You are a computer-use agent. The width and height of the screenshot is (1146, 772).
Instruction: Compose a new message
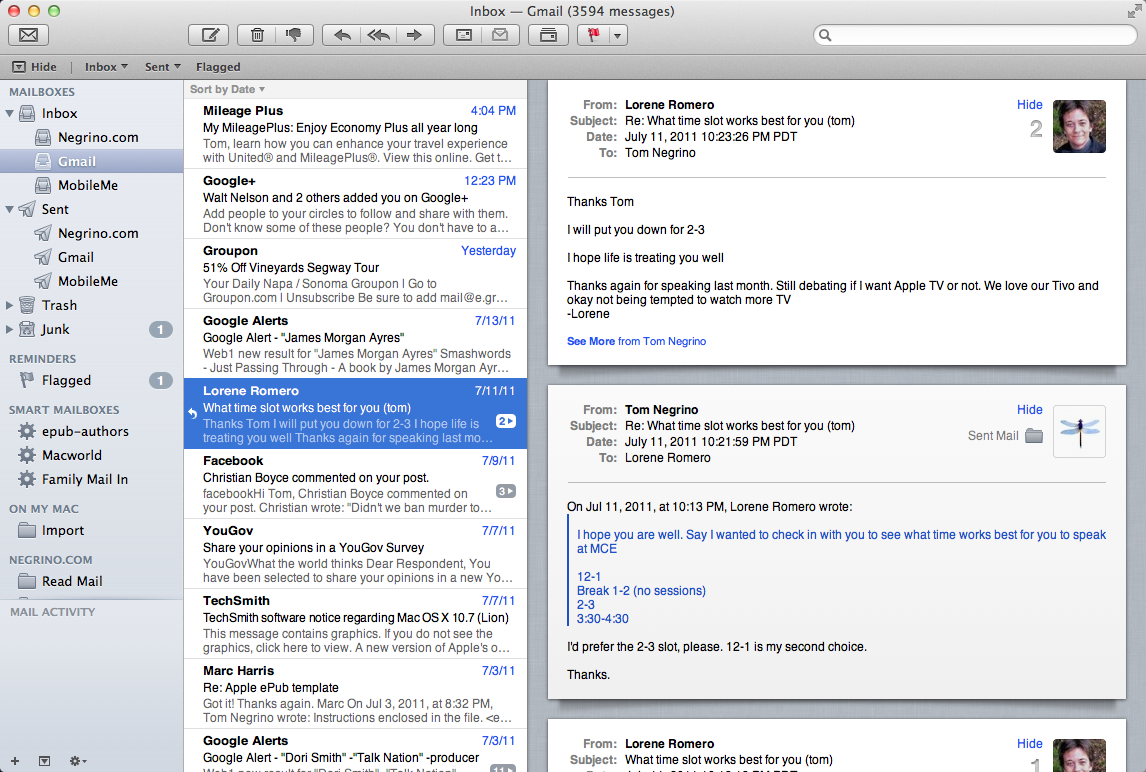209,35
